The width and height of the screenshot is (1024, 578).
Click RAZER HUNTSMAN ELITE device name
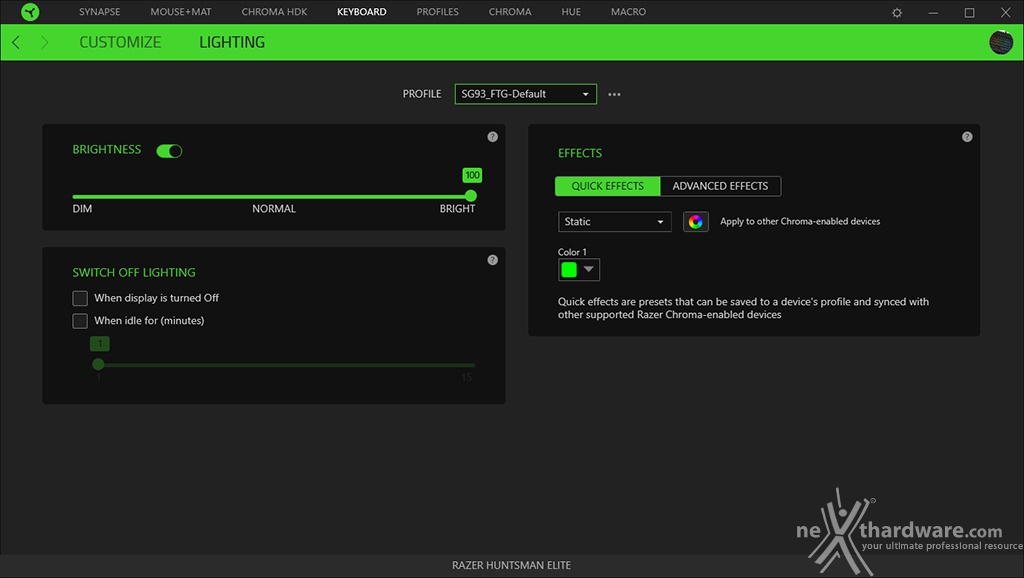click(x=511, y=566)
